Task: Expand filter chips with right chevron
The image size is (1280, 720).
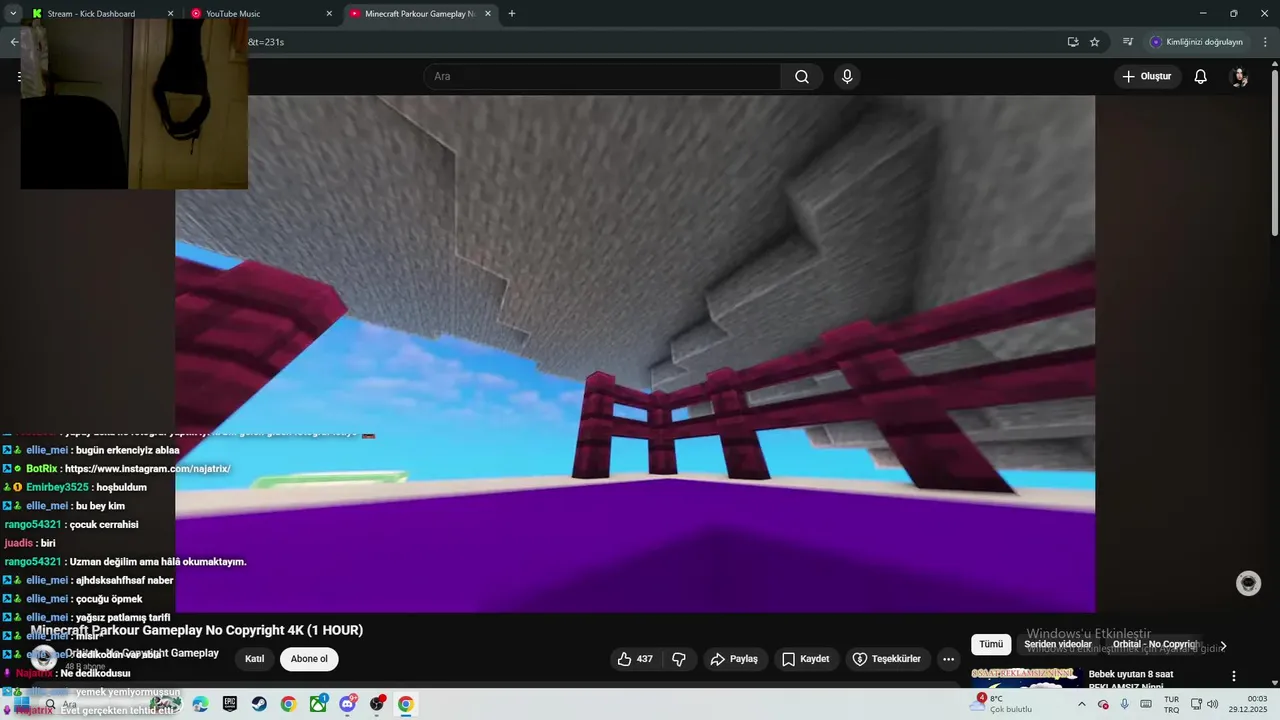Action: (x=1222, y=646)
